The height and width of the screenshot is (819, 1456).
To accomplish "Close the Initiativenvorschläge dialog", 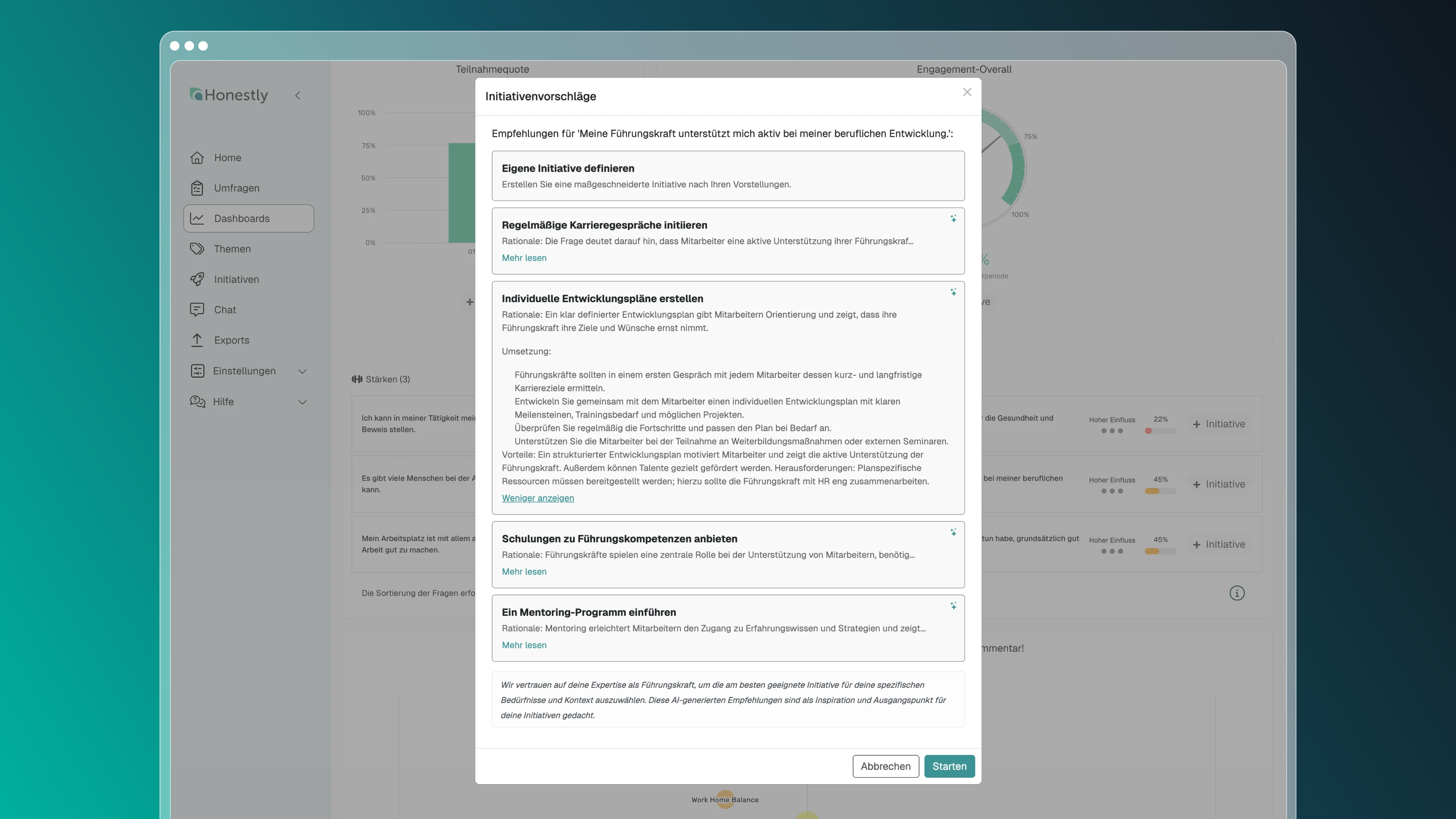I will pyautogui.click(x=966, y=92).
